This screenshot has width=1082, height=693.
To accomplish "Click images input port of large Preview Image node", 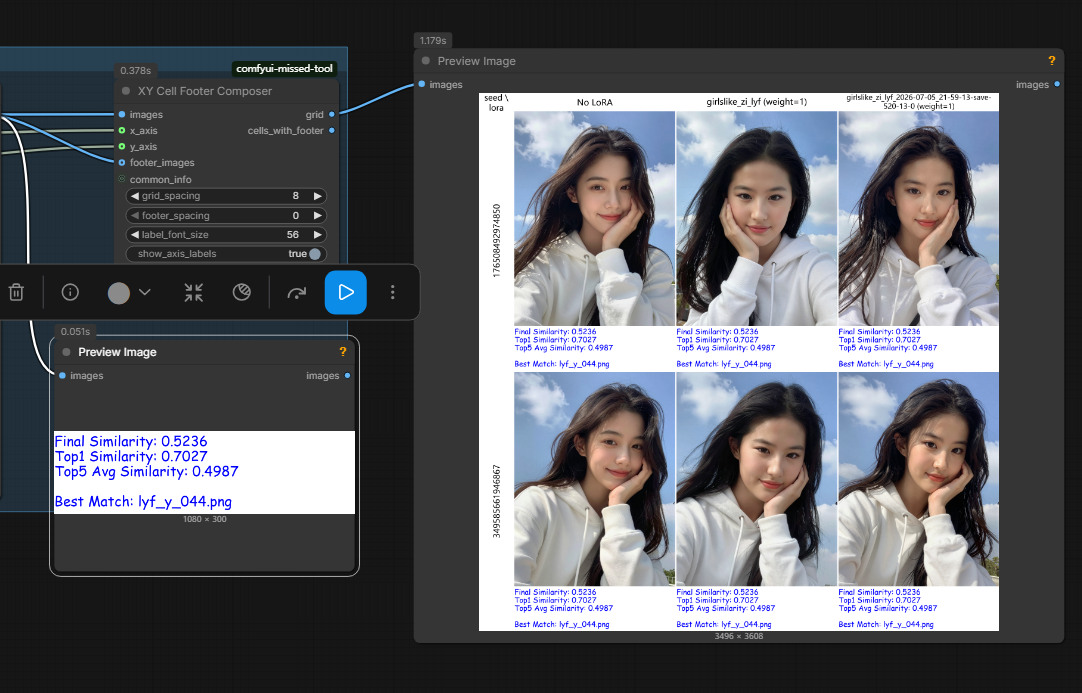I will click(x=422, y=84).
